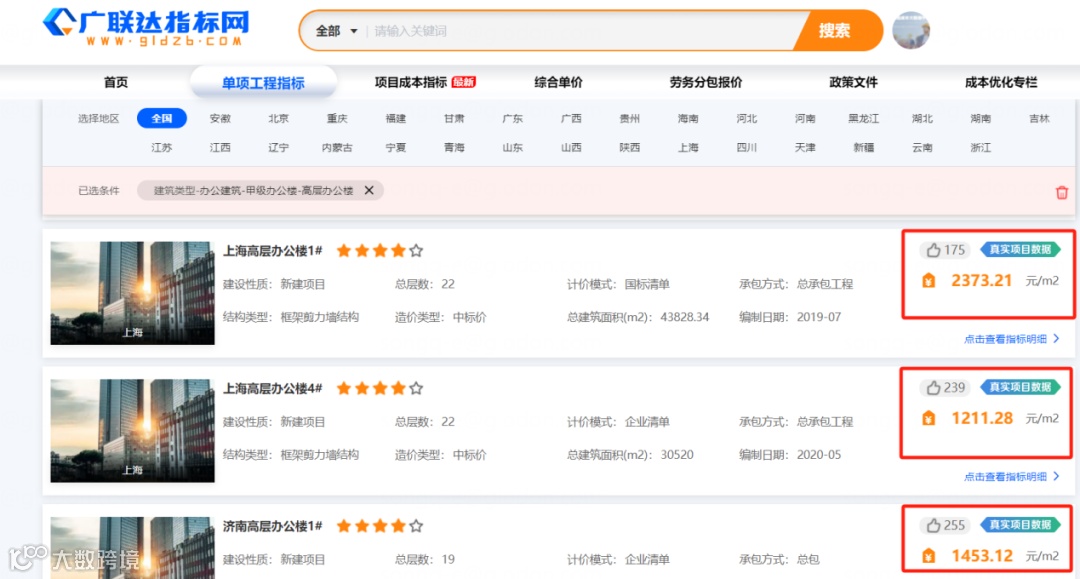
Task: Click the 43828.34 total building area value
Action: click(x=685, y=317)
